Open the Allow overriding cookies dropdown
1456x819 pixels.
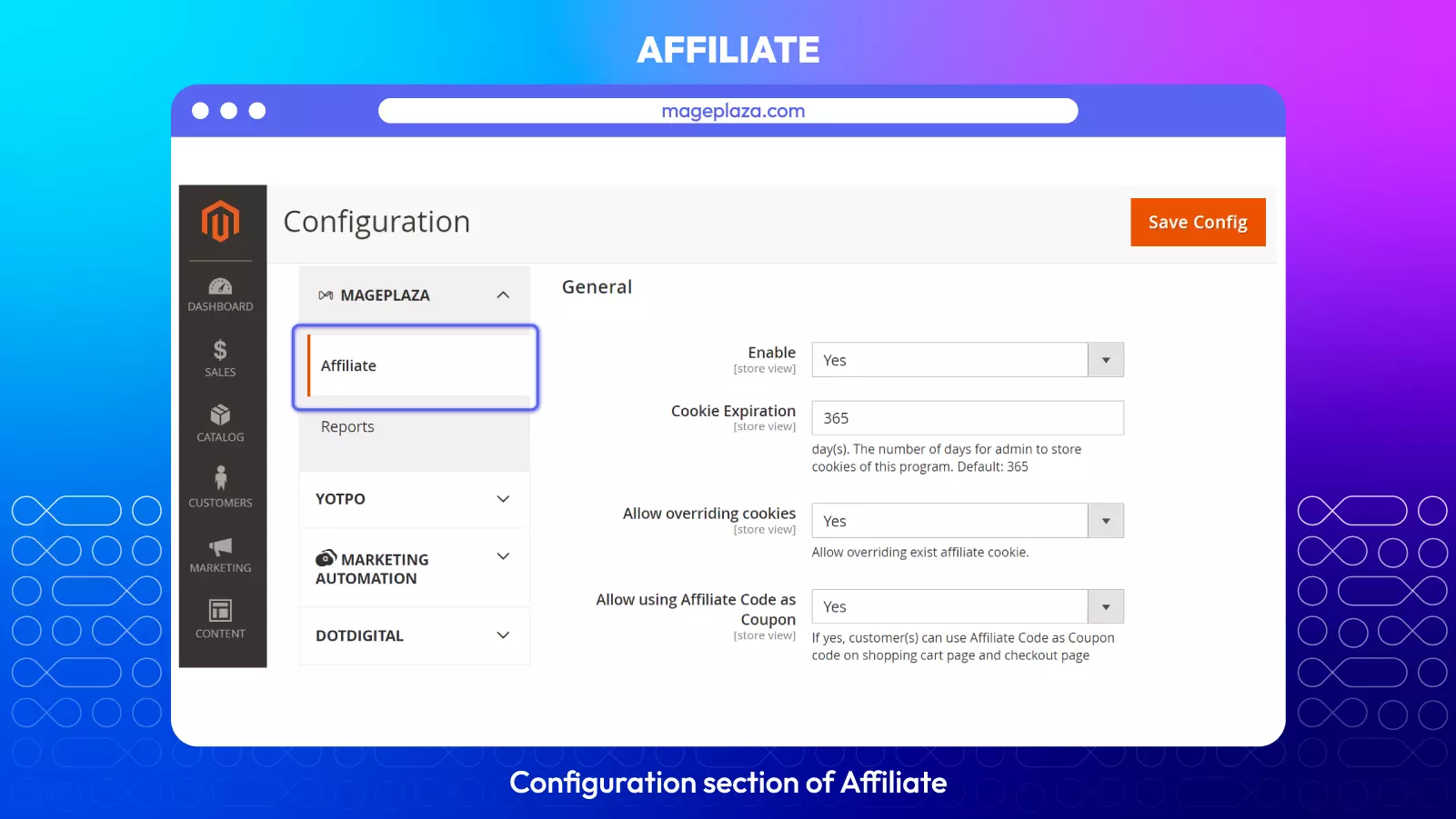(x=968, y=521)
